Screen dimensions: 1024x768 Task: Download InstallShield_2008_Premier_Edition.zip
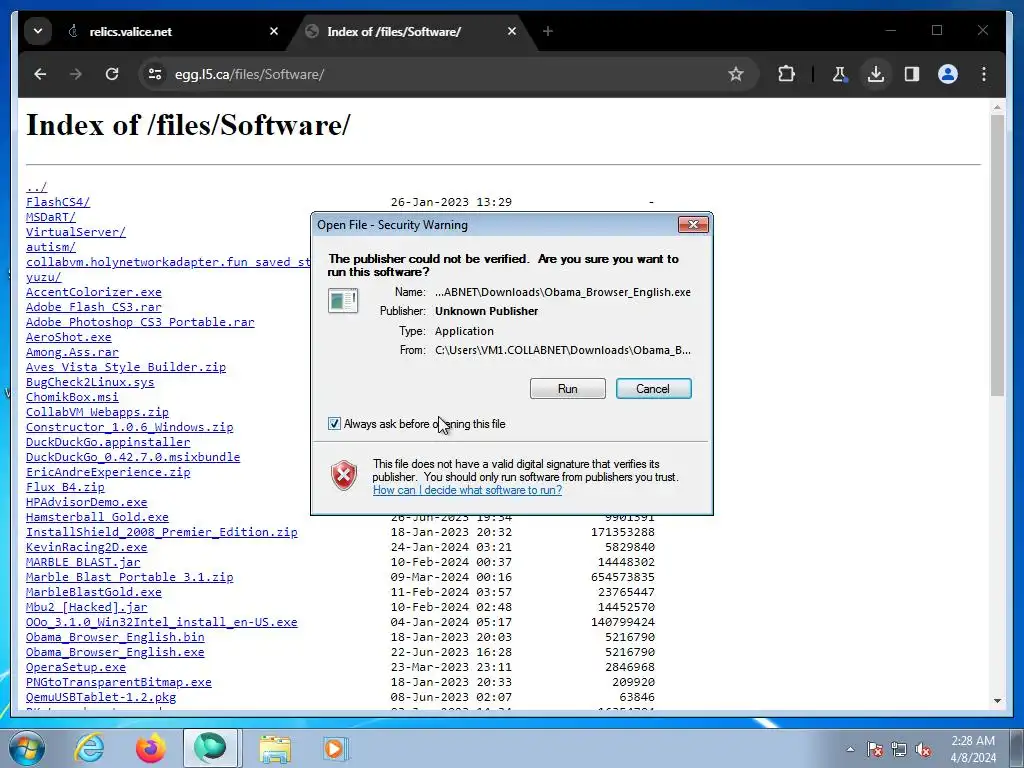click(162, 533)
